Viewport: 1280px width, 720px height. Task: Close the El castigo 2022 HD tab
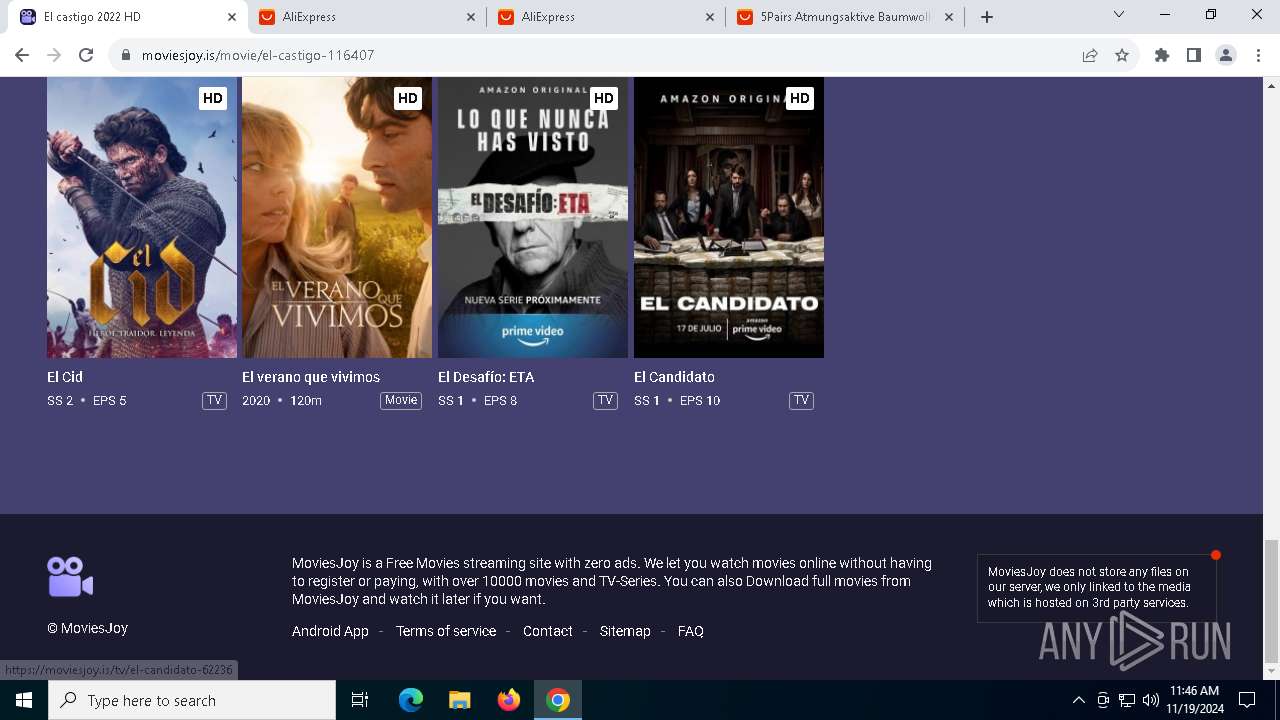click(x=232, y=17)
